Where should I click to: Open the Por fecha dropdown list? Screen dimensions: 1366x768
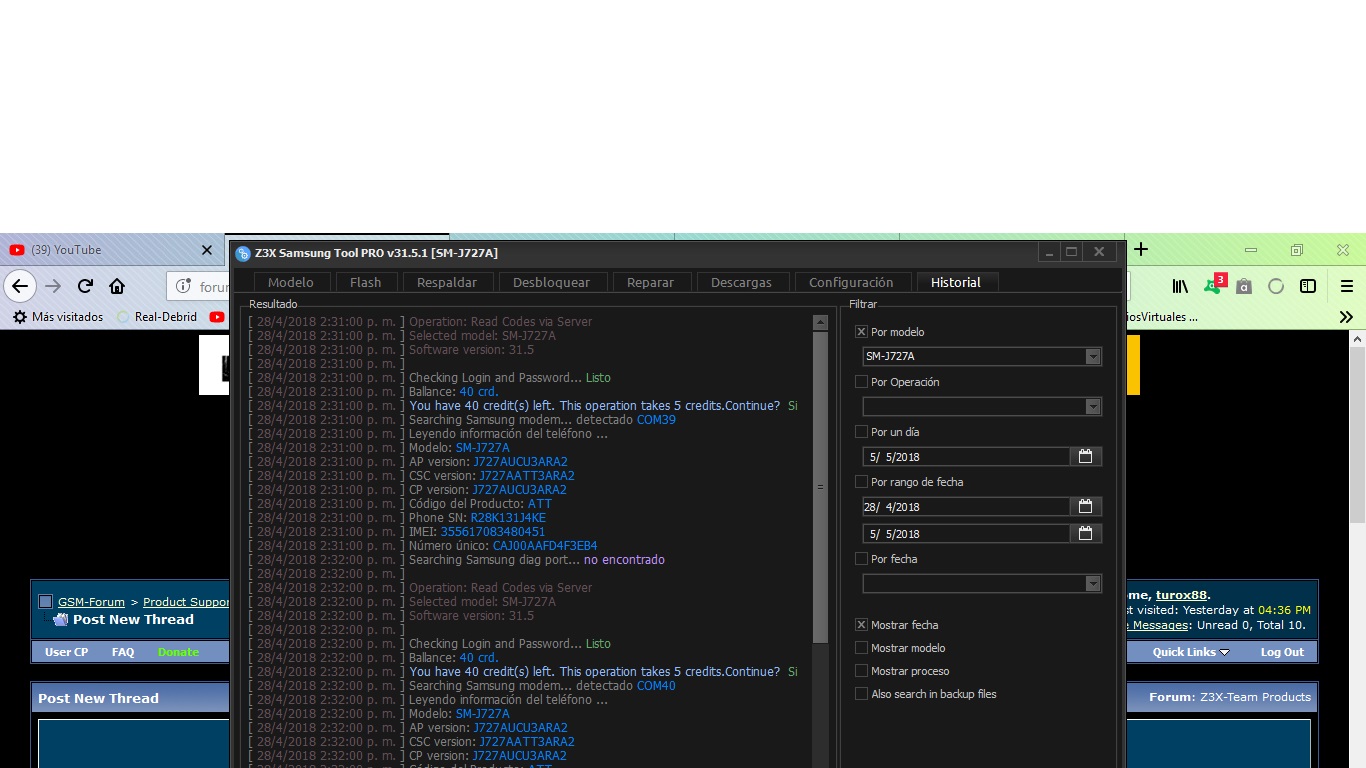(x=1092, y=584)
